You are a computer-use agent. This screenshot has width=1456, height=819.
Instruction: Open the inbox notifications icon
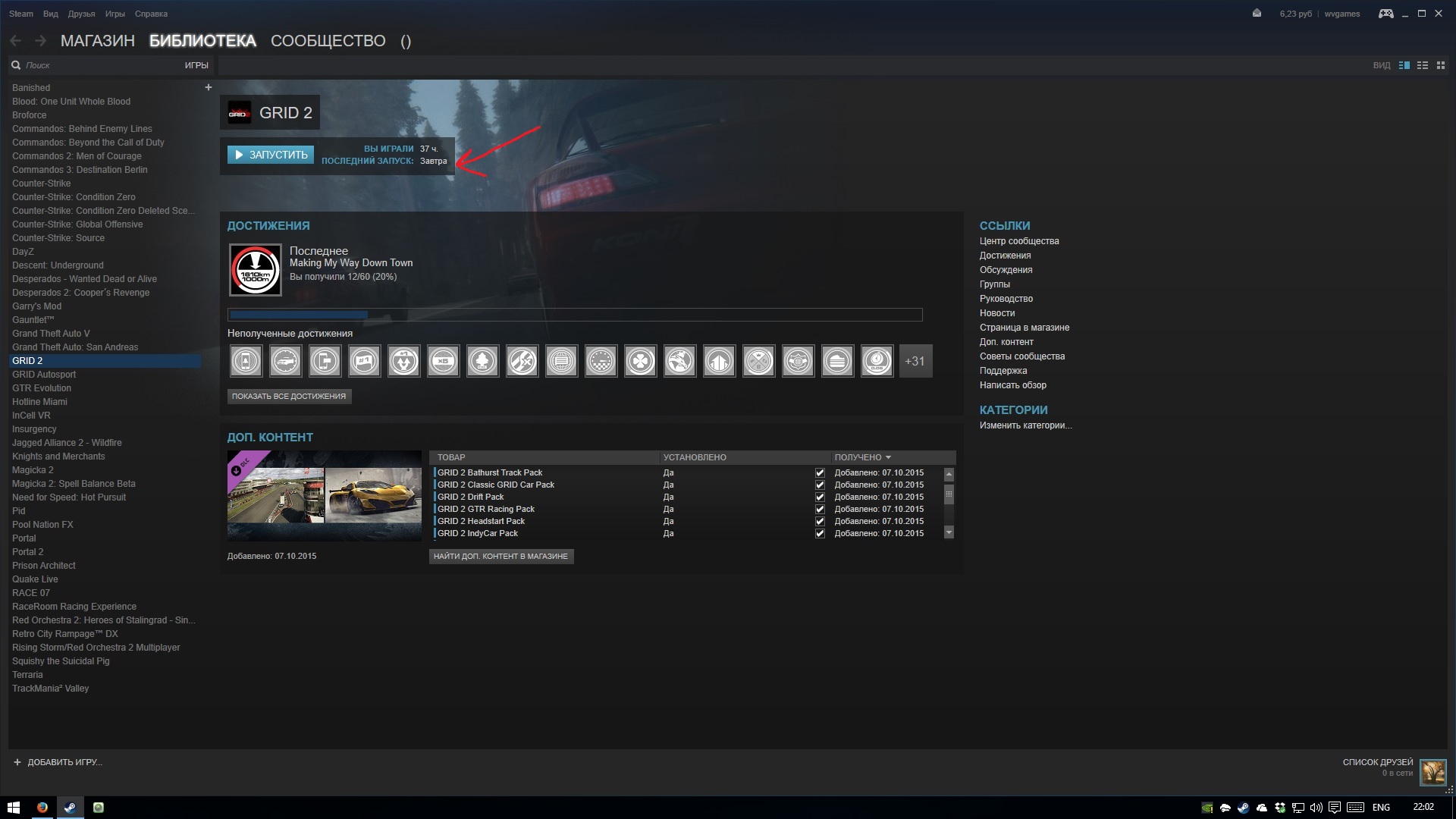coord(1257,13)
